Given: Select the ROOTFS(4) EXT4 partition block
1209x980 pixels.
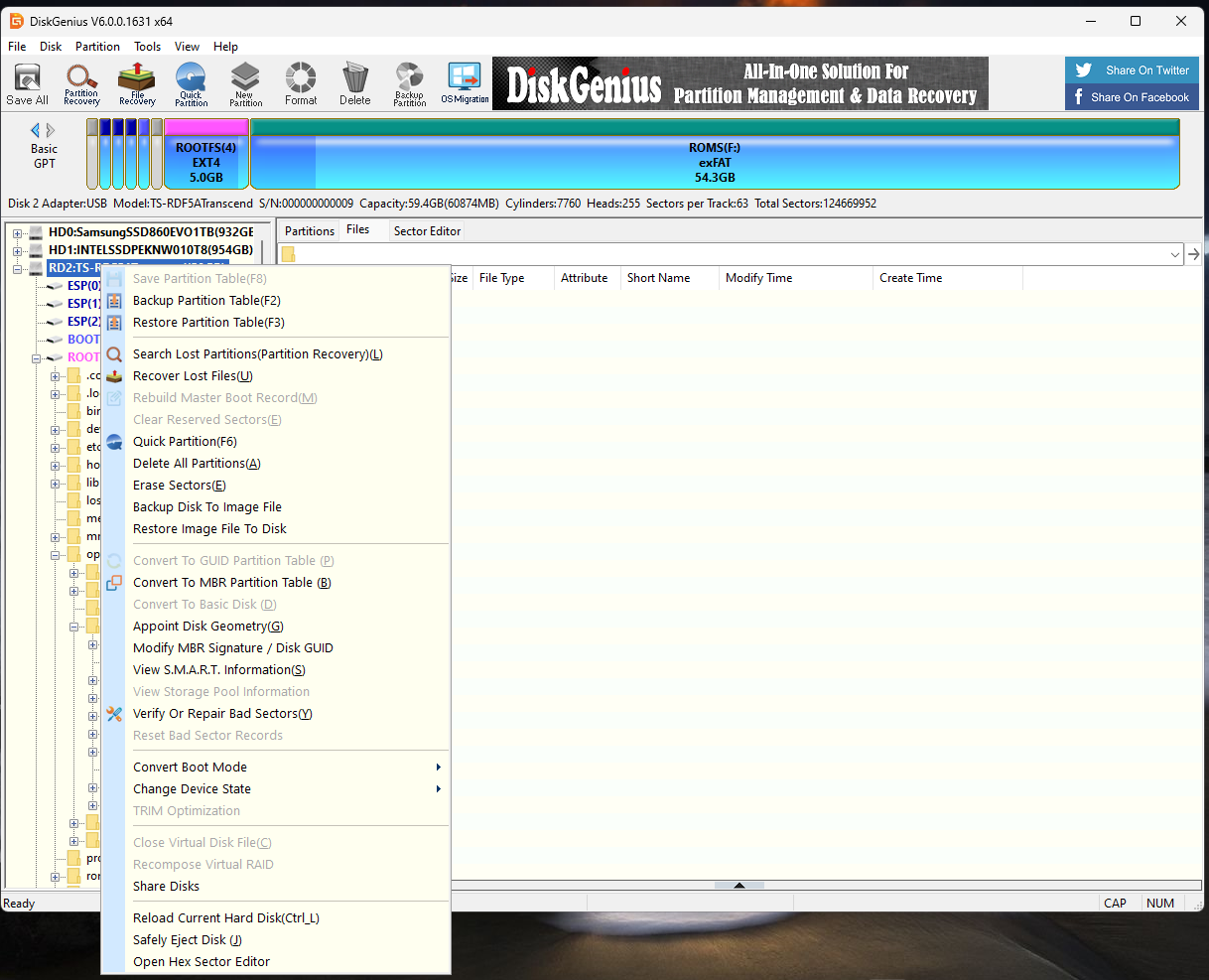Looking at the screenshot, I should coord(206,154).
